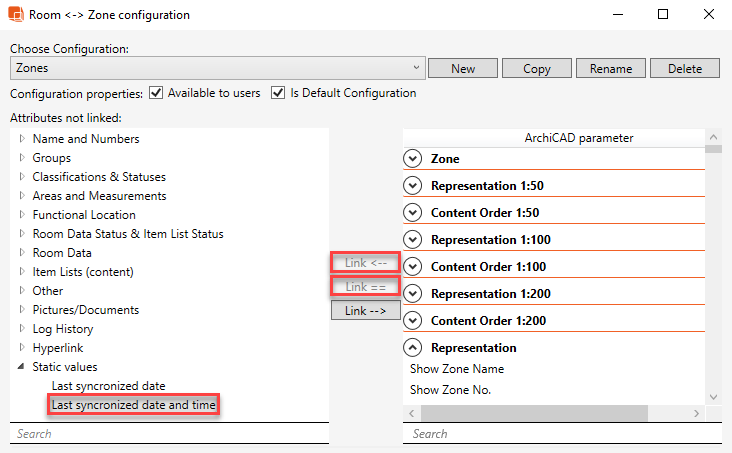Expand Content Order 1:50 chevron icon
732x453 pixels.
click(413, 212)
